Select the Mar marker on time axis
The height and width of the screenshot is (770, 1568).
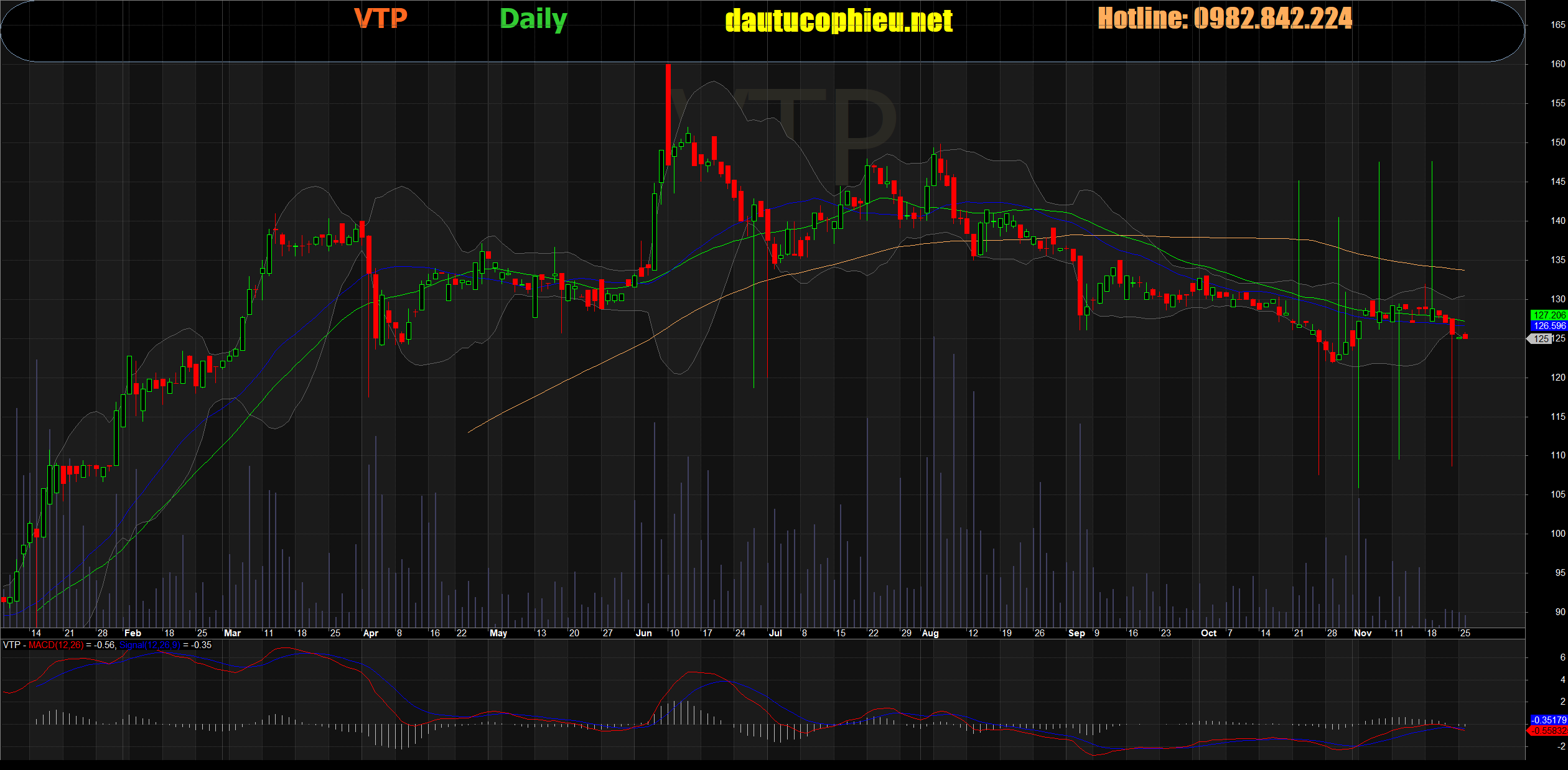tap(232, 633)
